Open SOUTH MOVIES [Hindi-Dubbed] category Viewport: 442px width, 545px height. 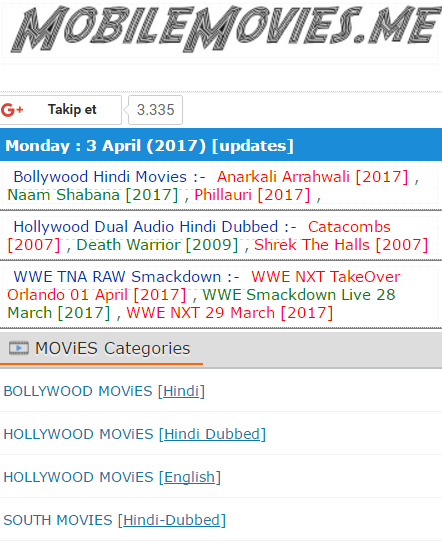click(x=115, y=521)
